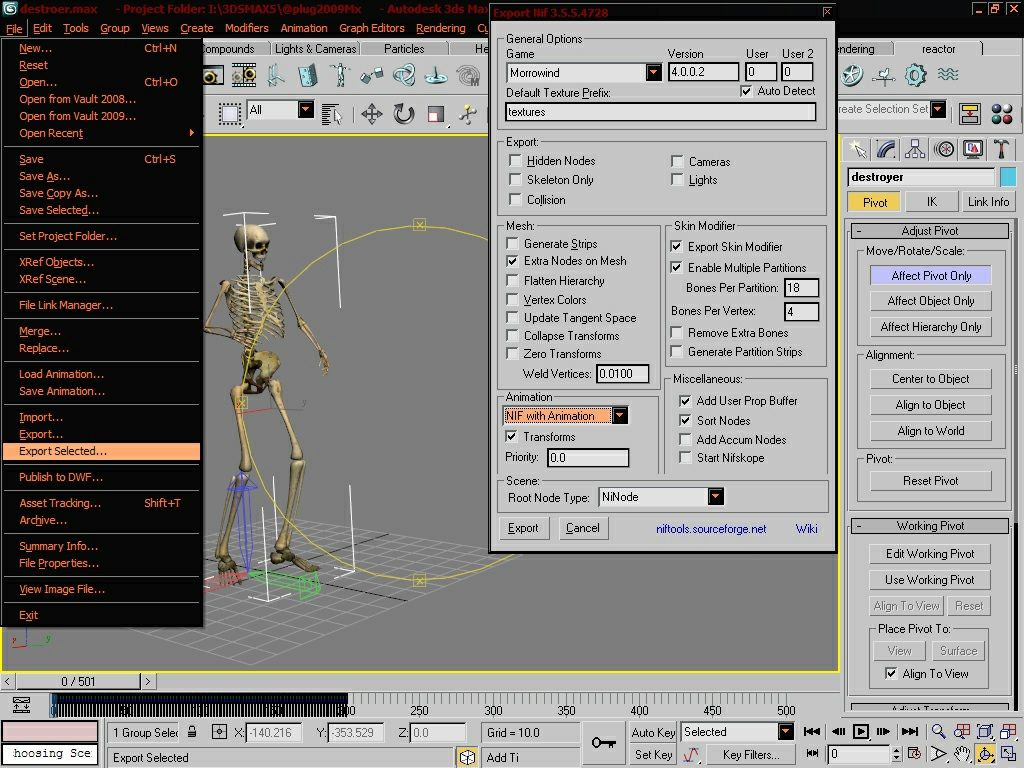The image size is (1024, 768).
Task: Open the Graph Editors menu
Action: 372,28
